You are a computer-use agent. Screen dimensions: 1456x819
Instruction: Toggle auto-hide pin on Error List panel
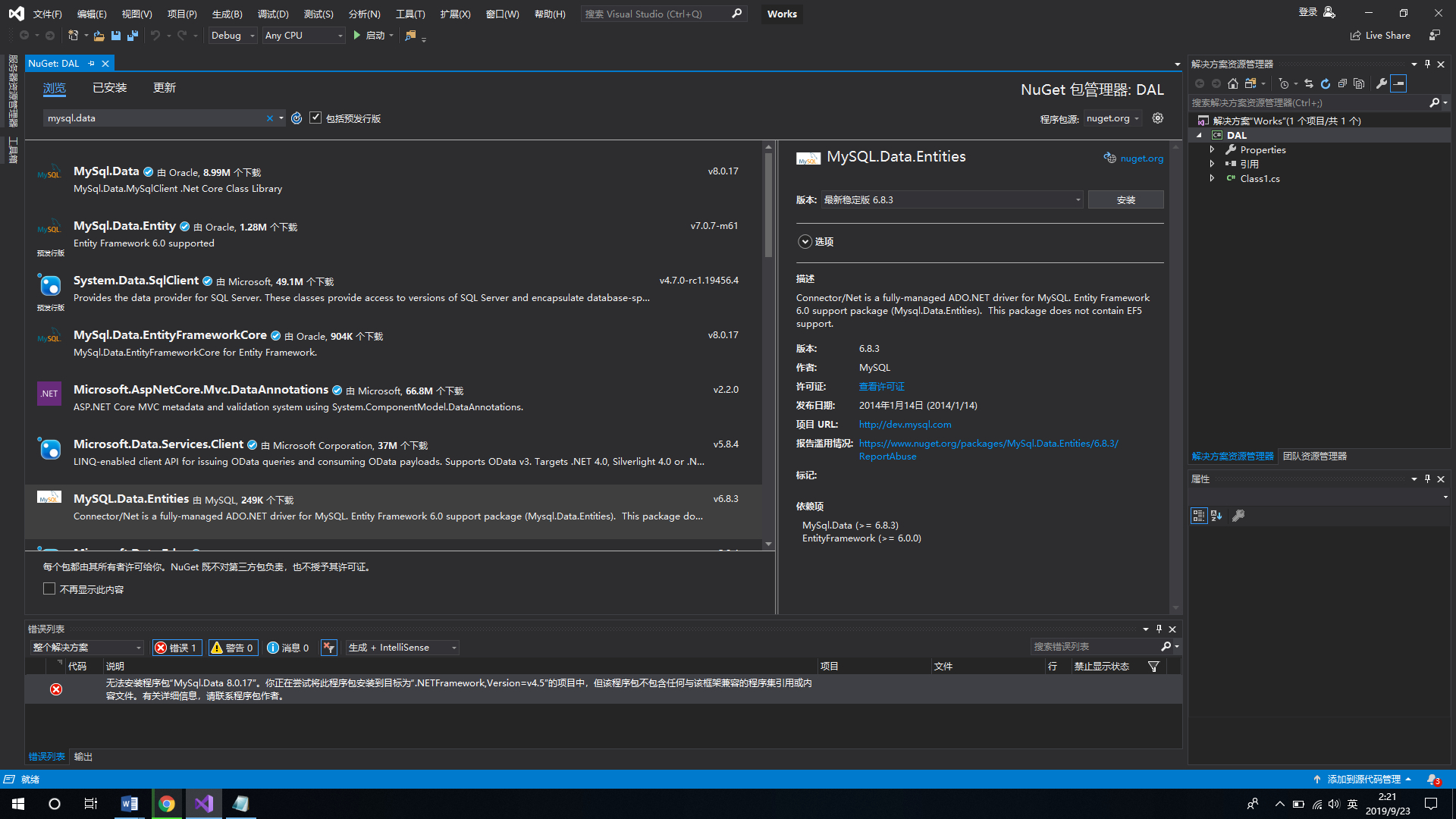1159,629
